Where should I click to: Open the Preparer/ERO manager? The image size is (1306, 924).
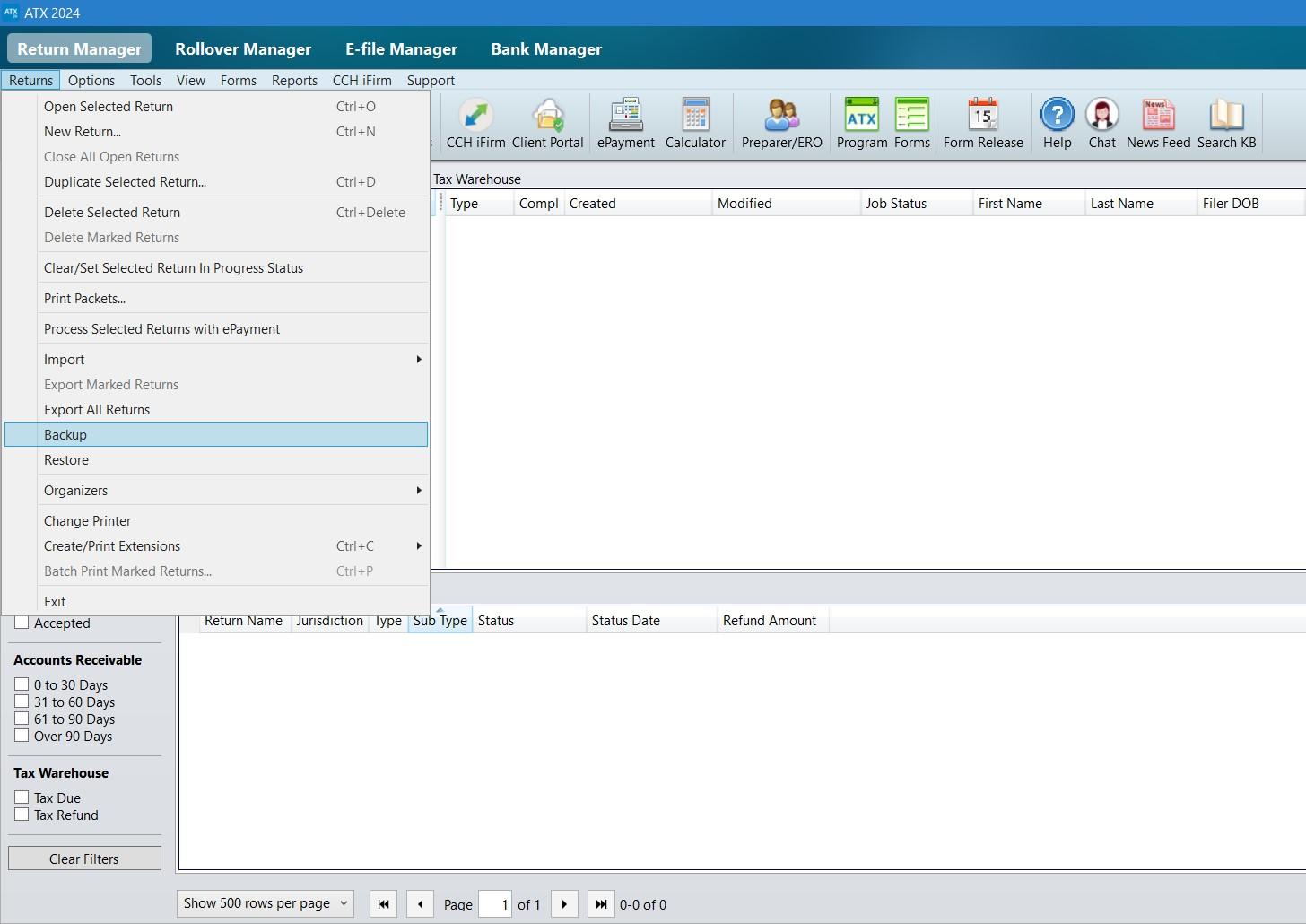pos(782,124)
